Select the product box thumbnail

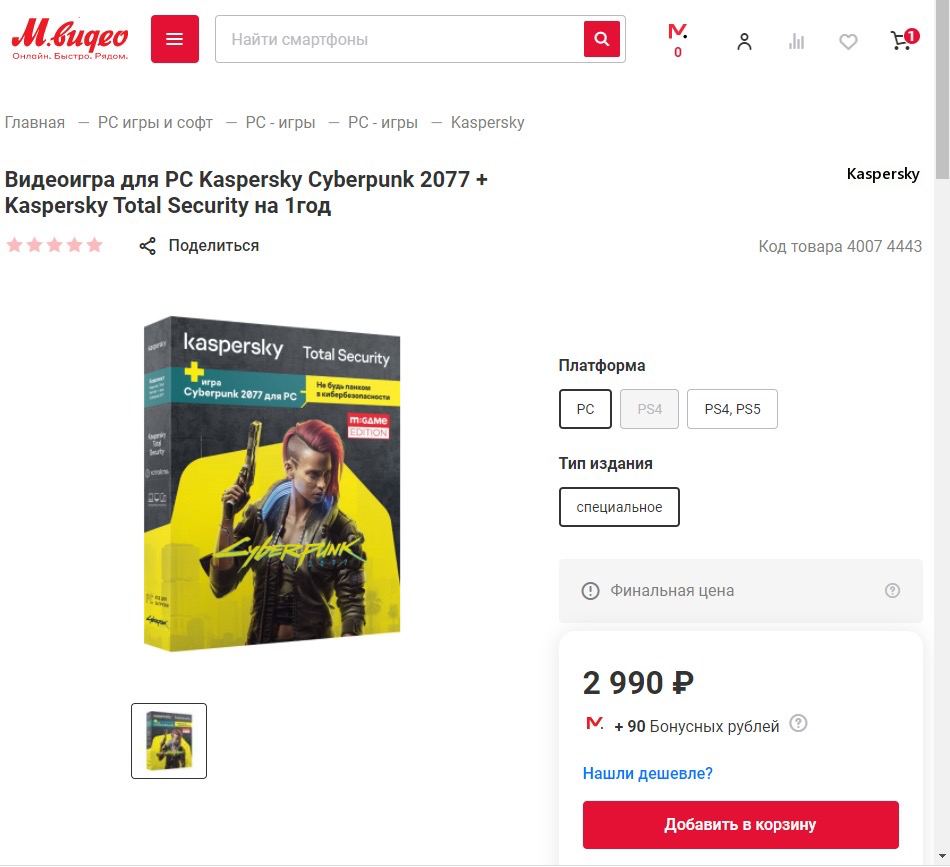click(169, 741)
